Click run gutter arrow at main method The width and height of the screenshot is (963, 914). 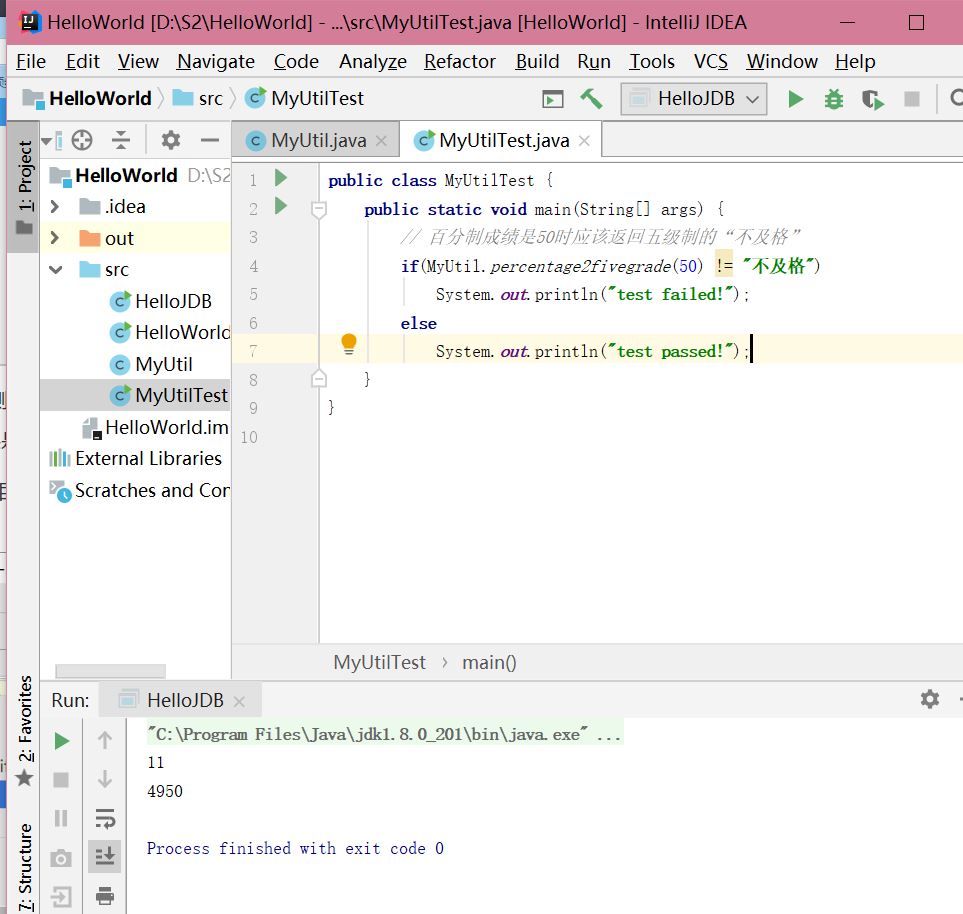coord(281,206)
